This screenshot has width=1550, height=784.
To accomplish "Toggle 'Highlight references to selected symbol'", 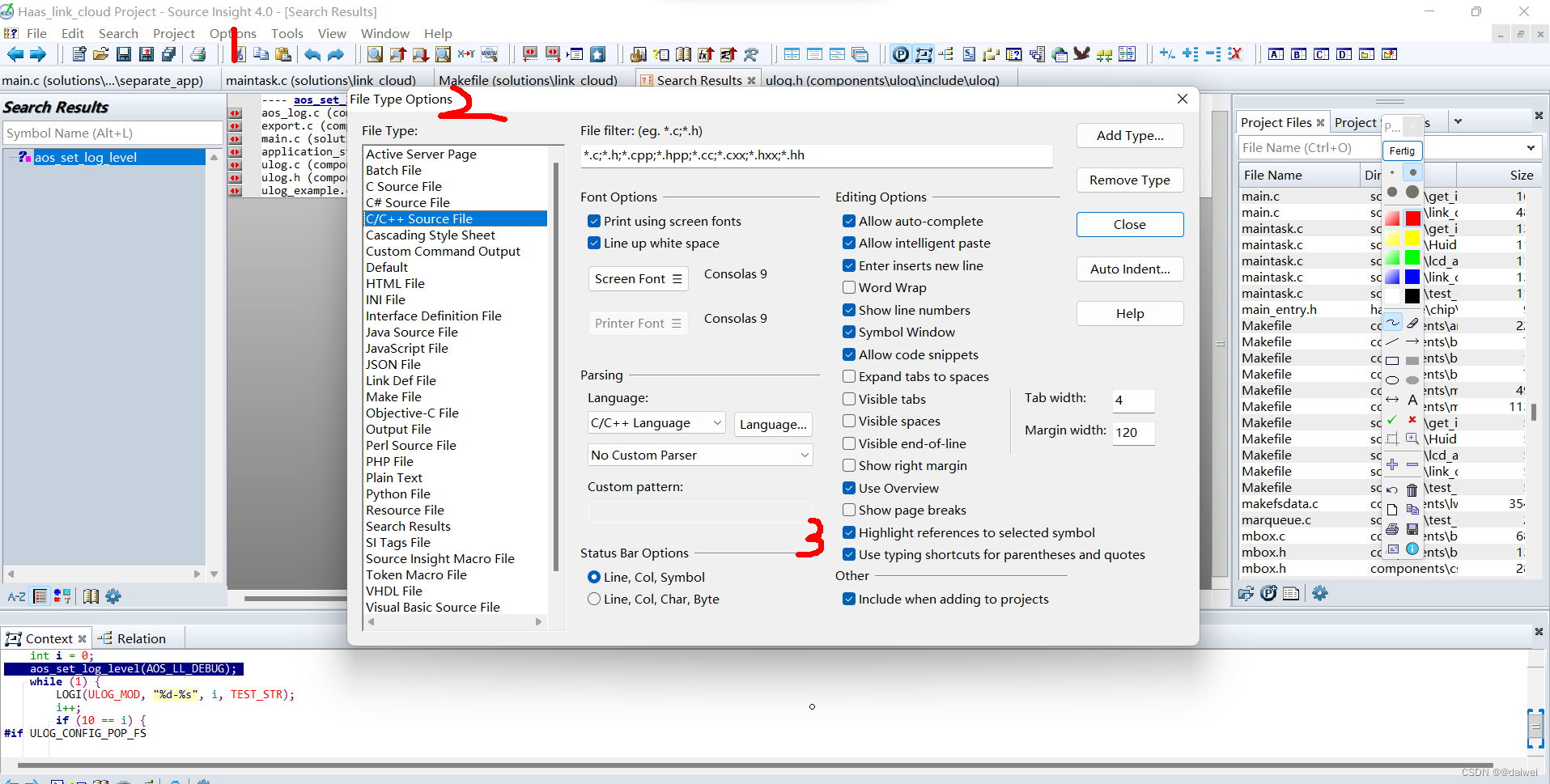I will tap(849, 532).
